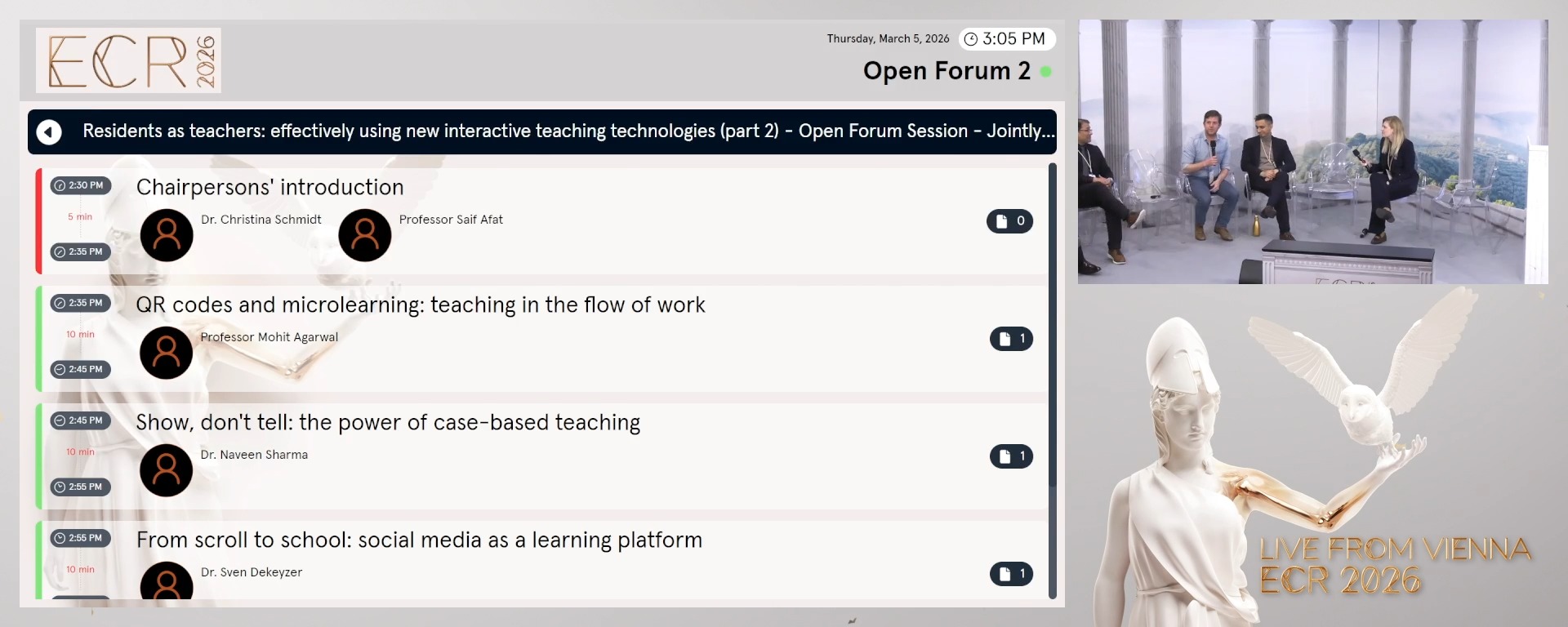Open documents badge for case-based teaching talk
Viewport: 1568px width, 627px height.
pos(1012,456)
